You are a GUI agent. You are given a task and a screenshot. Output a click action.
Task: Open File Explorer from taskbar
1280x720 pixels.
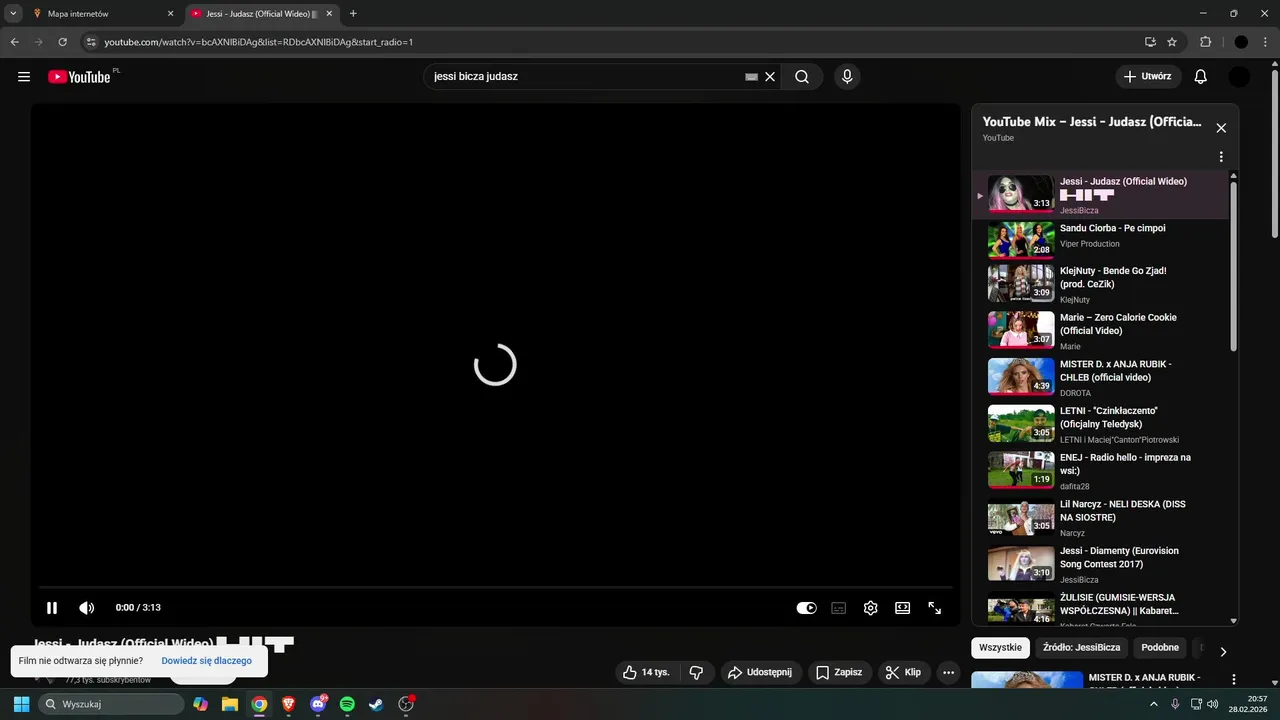click(x=229, y=704)
